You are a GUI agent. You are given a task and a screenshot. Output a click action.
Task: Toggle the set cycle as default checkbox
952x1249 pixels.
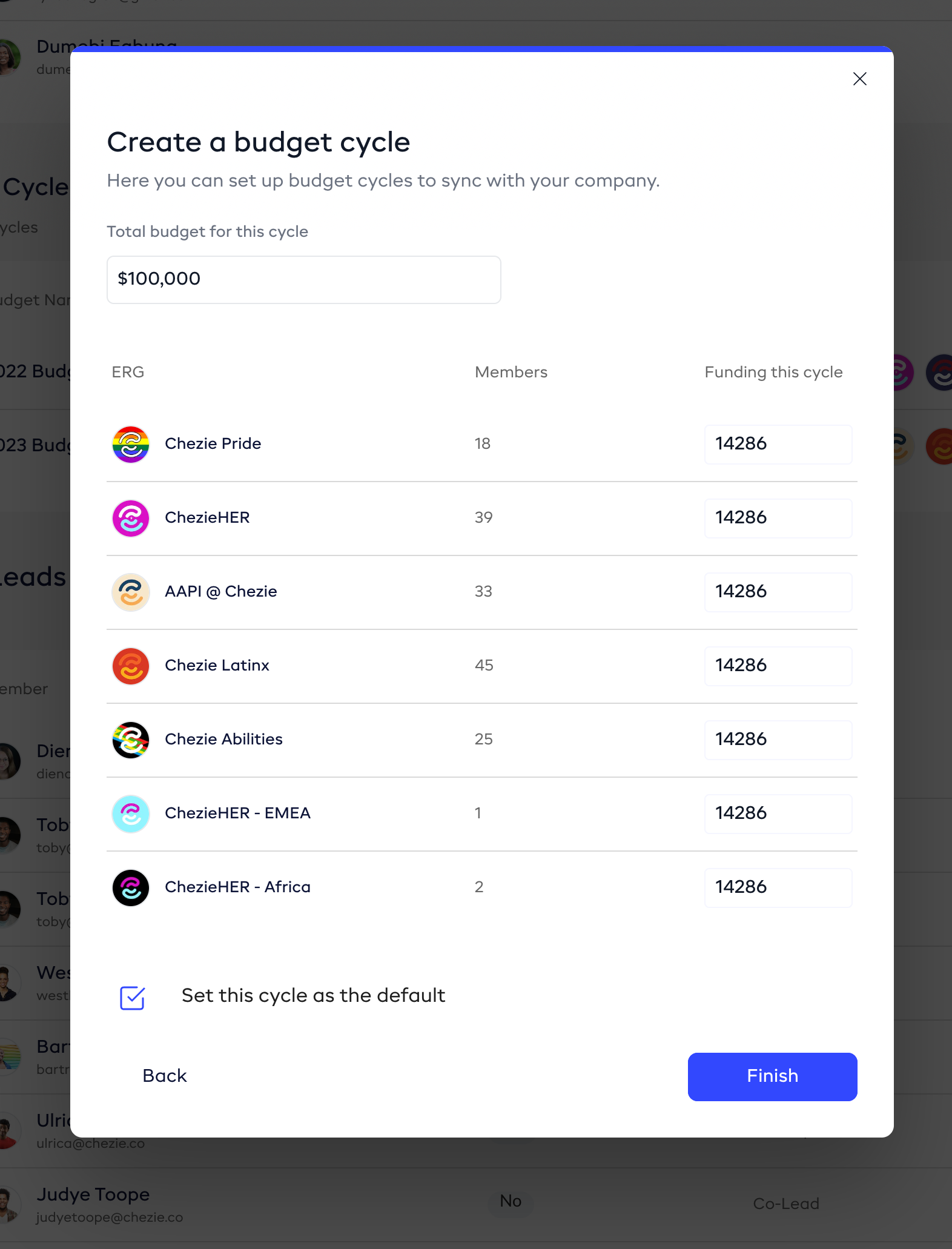coord(132,998)
